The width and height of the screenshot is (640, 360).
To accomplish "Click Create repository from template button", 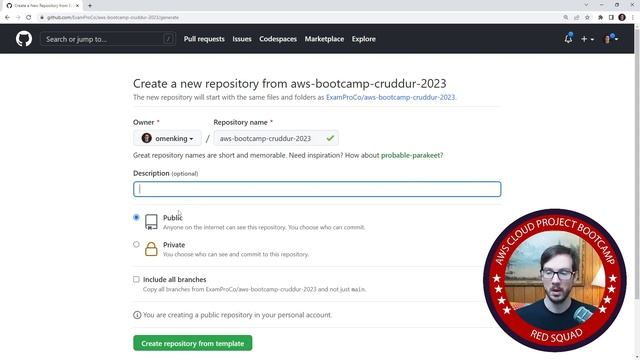I will (193, 343).
